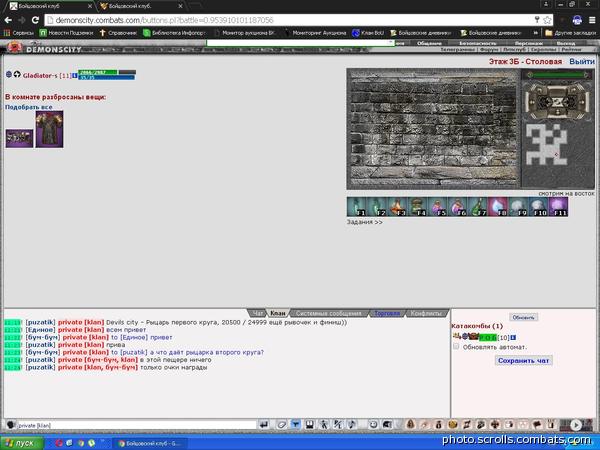Pick up the small purple-background item

pyautogui.click(x=20, y=138)
